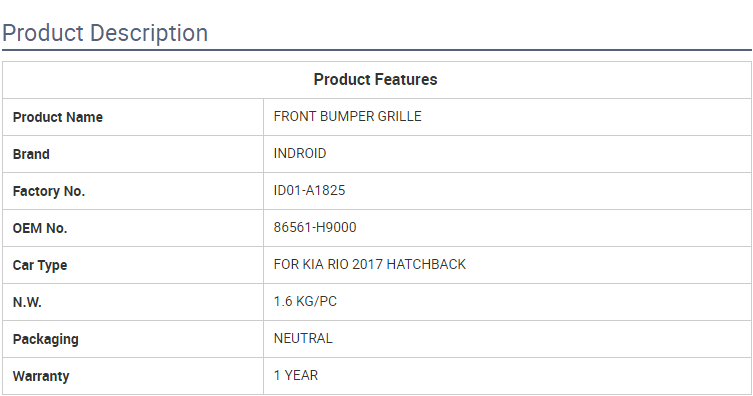
Task: Select the 1 YEAR warranty value
Action: (x=296, y=375)
